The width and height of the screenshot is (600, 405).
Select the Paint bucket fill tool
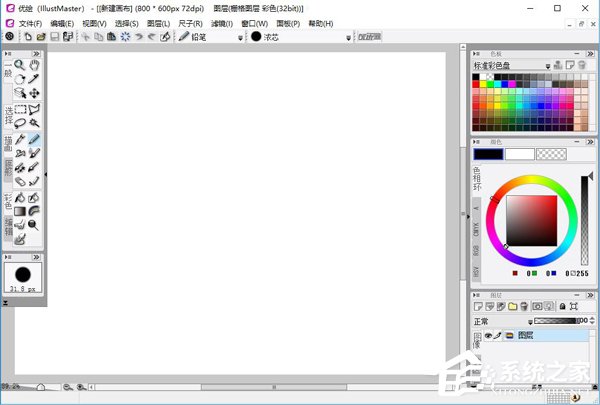click(20, 198)
